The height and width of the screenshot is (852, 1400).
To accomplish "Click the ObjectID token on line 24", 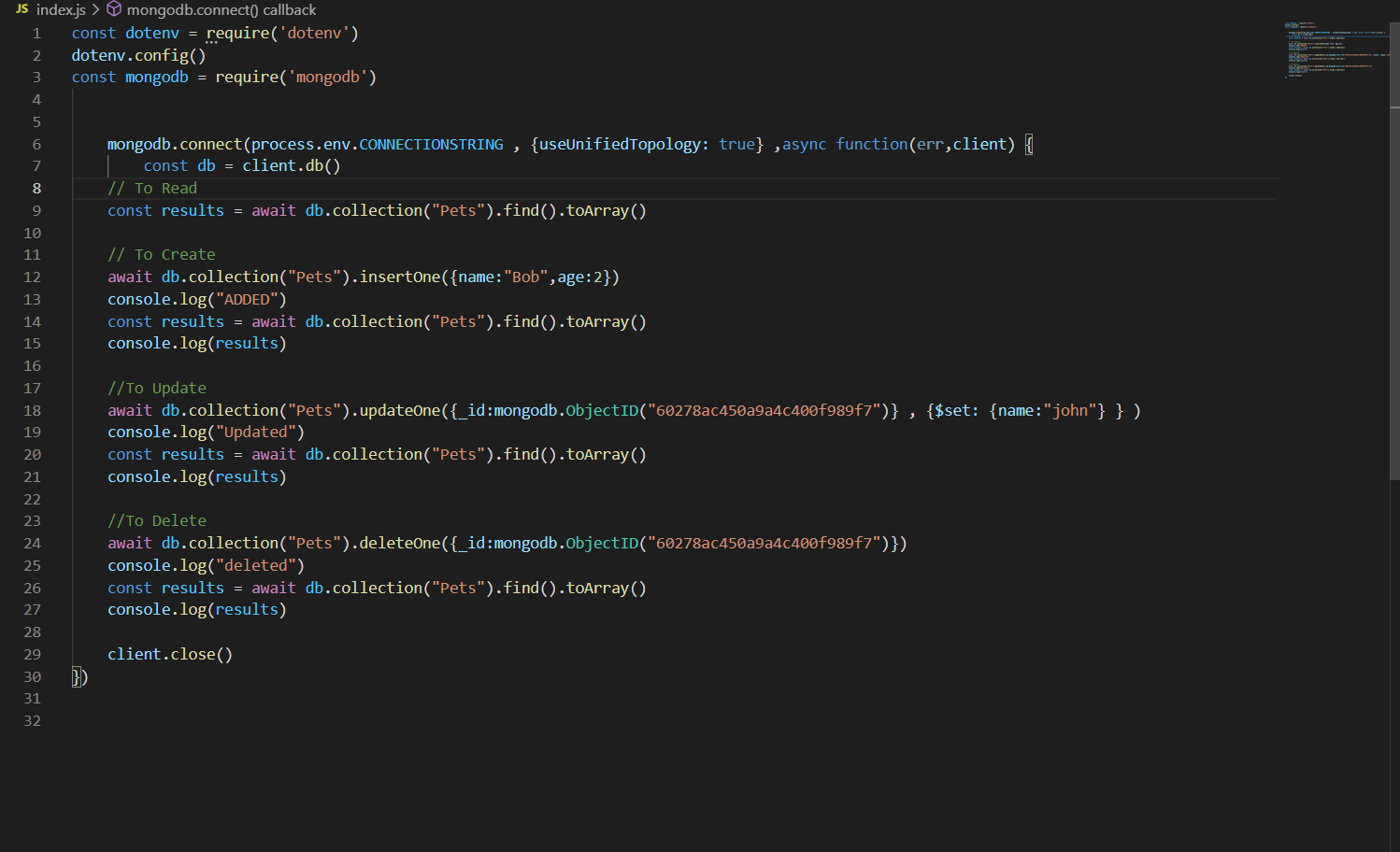I will [602, 543].
